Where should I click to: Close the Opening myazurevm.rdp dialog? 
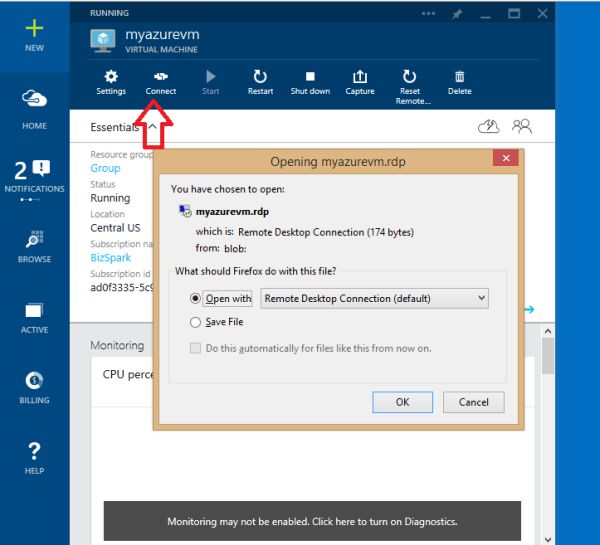506,158
